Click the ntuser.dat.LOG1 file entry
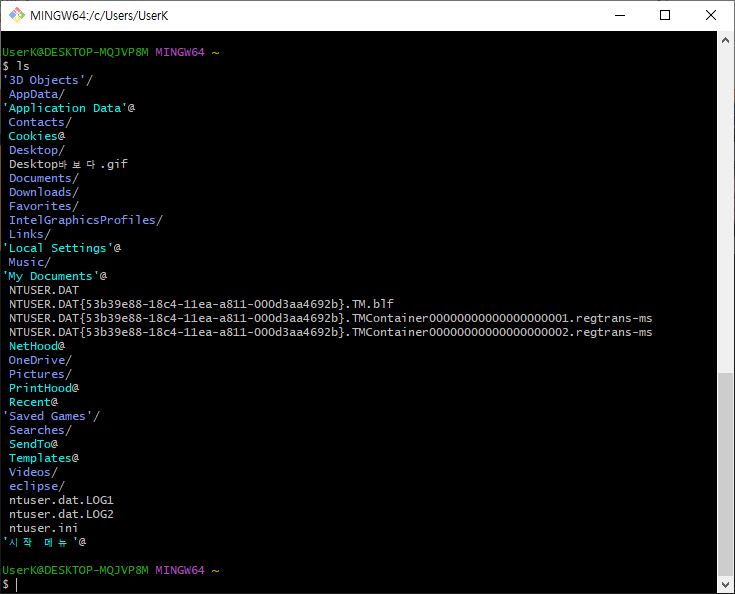 coord(61,500)
